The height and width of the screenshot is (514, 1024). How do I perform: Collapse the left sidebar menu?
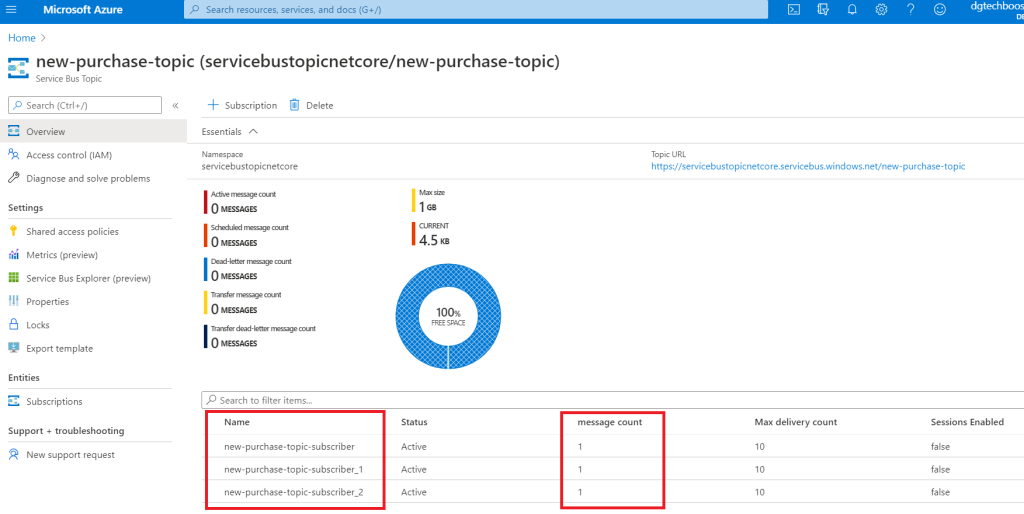[175, 105]
